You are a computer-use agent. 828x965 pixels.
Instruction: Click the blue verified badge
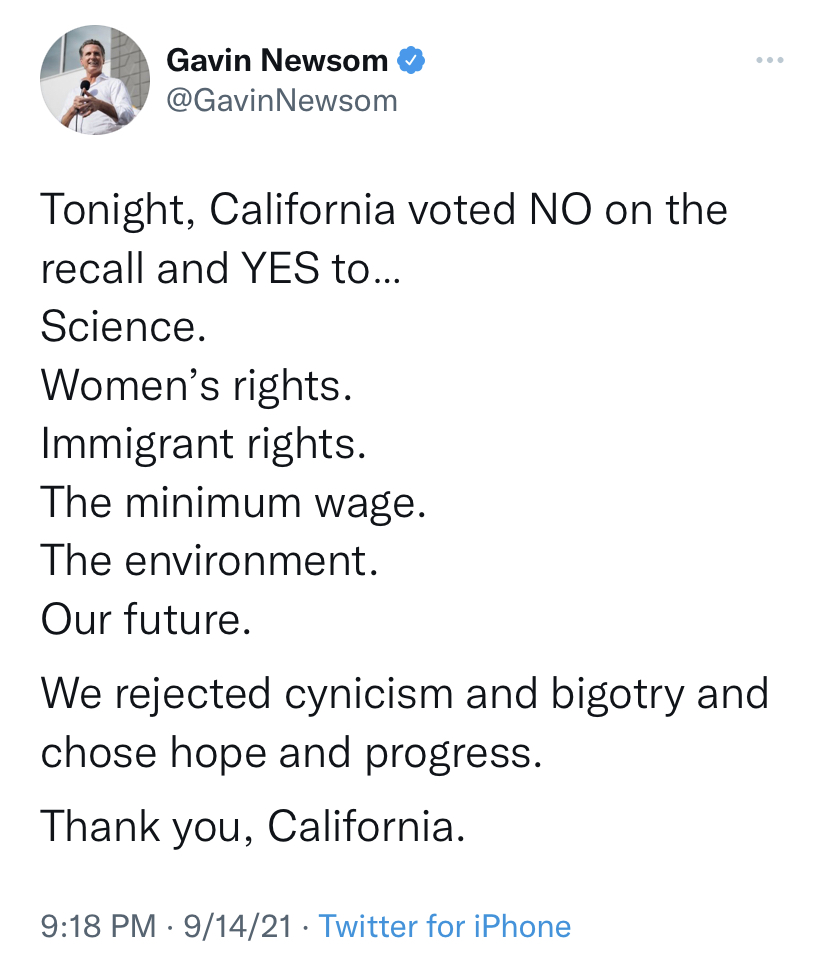[x=411, y=60]
